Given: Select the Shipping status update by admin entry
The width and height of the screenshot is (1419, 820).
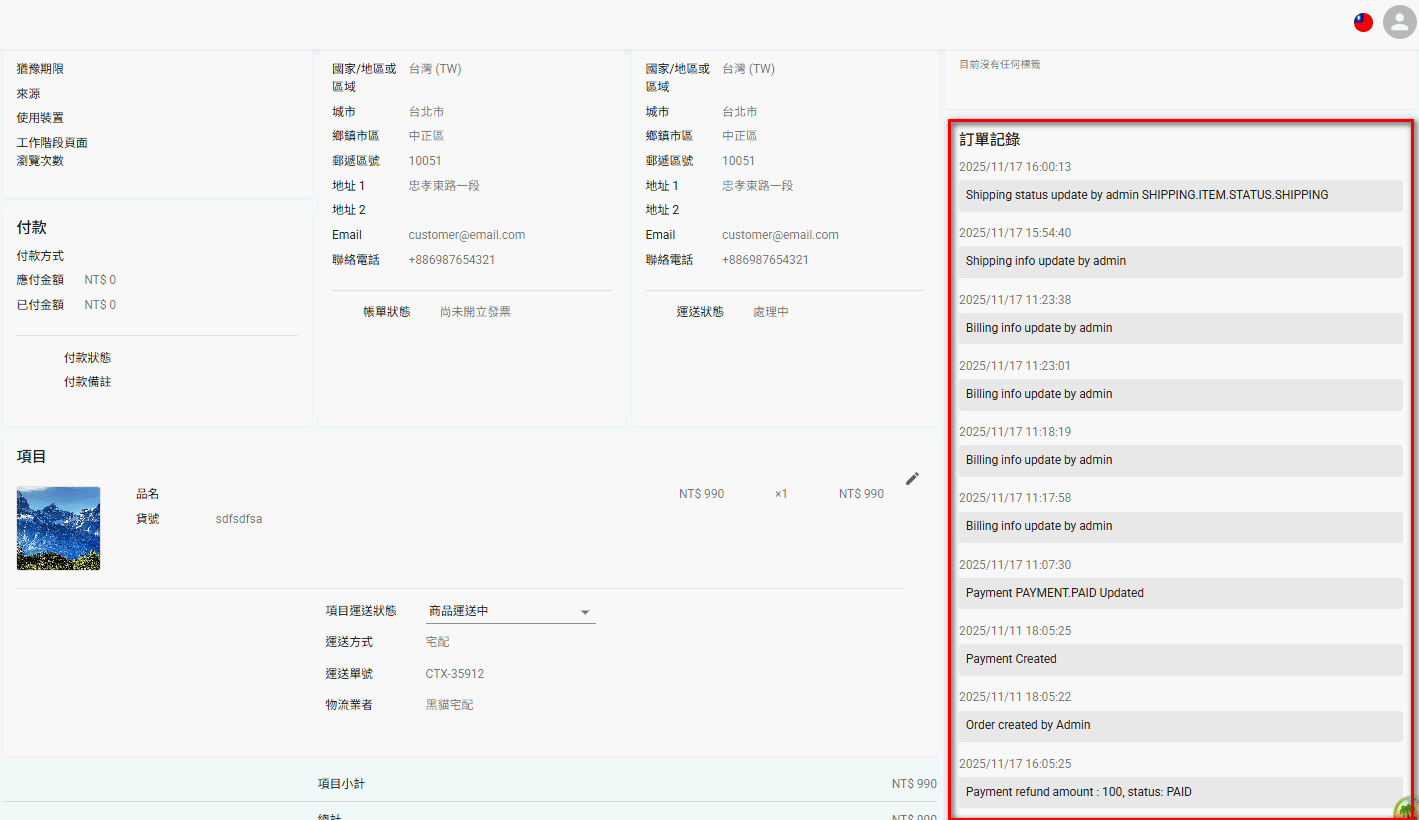Looking at the screenshot, I should 1180,195.
